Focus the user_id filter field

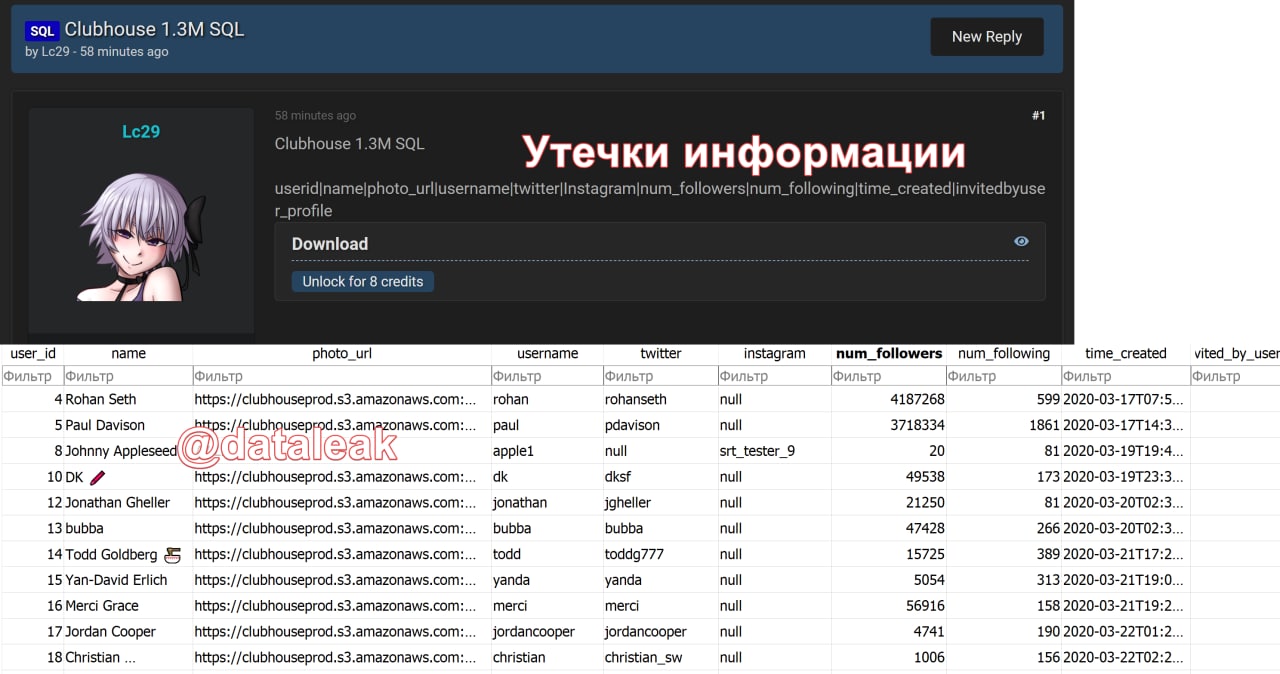point(33,376)
